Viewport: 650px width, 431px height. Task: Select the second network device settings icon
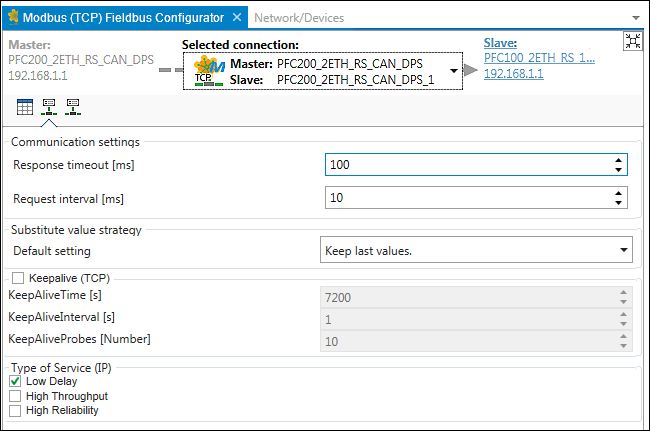click(73, 107)
